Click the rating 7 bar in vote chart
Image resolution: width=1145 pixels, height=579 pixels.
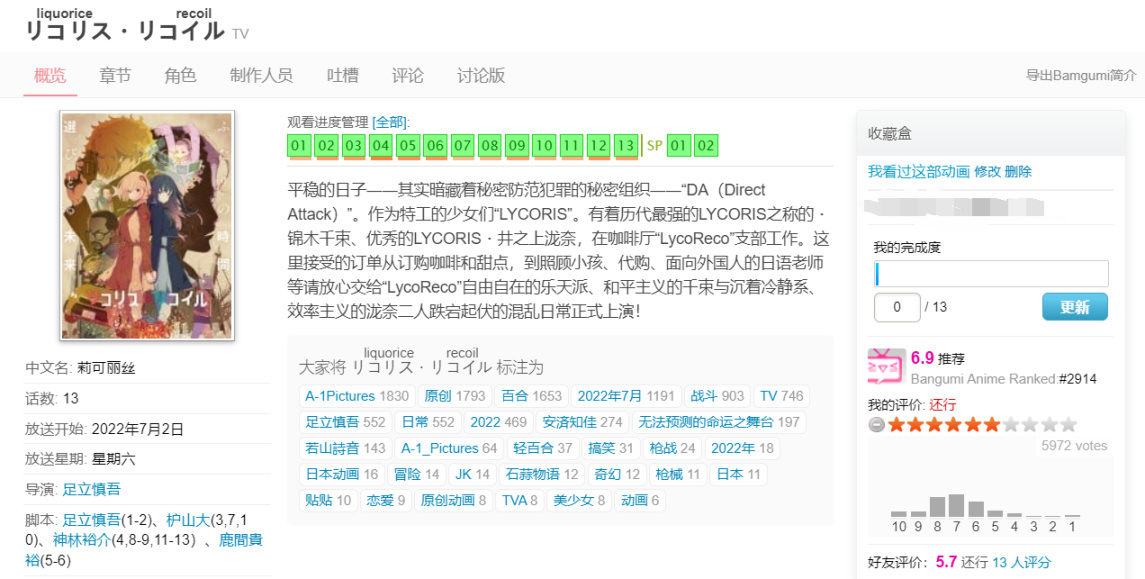(x=956, y=505)
